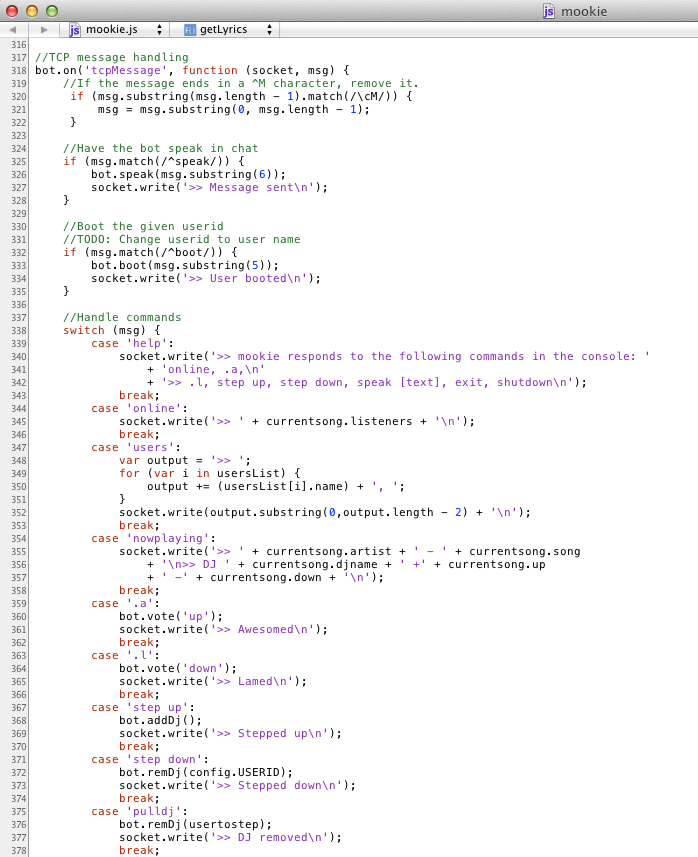Image resolution: width=698 pixels, height=857 pixels.
Task: Open the mookie.js file popup stepper
Action: 159,30
